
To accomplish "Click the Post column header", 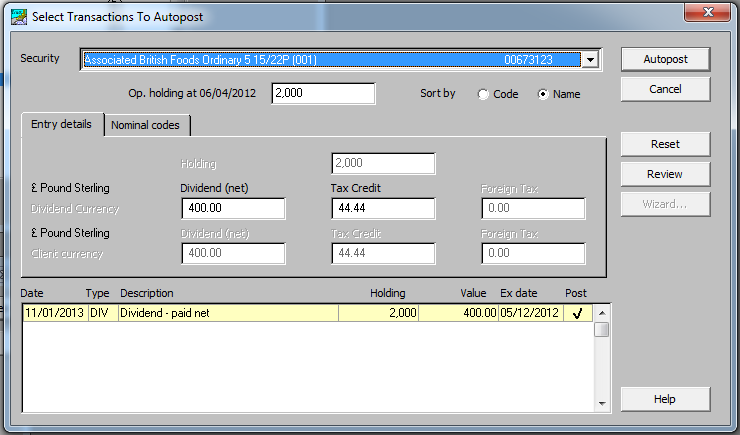I will click(576, 293).
